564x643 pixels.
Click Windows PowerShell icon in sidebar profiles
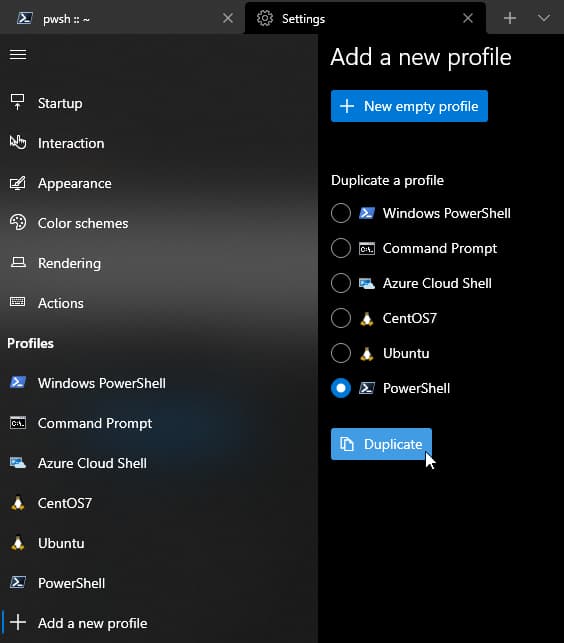[x=18, y=383]
